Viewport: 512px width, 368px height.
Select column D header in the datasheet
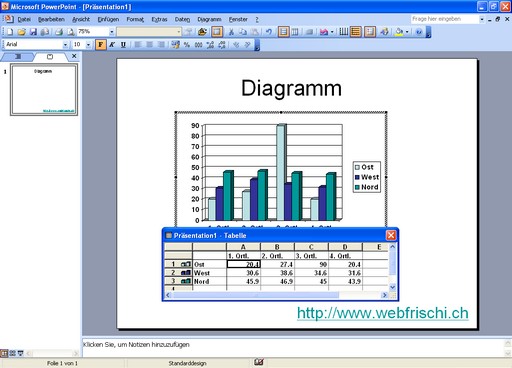coord(345,247)
